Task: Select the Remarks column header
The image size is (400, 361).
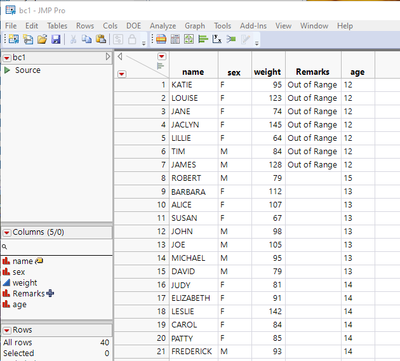Action: coord(313,72)
